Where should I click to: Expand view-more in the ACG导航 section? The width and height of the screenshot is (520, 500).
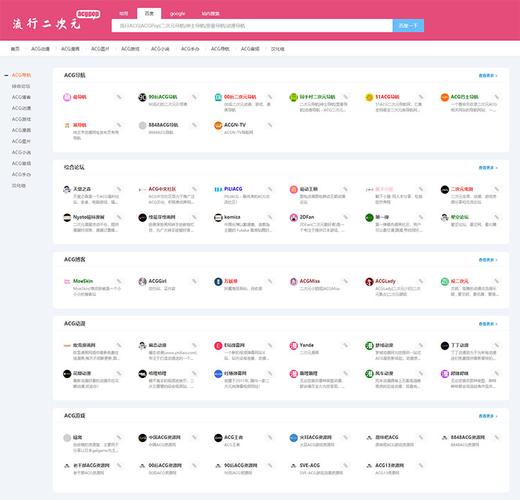[488, 76]
